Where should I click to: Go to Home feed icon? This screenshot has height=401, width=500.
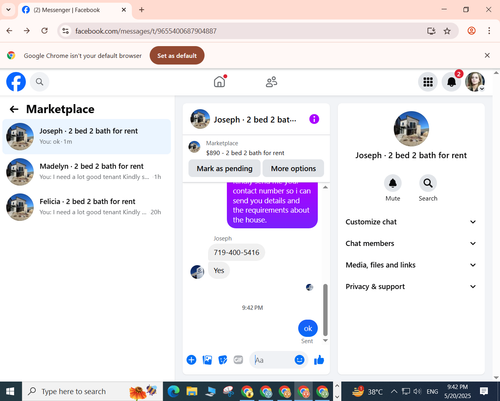coord(219,82)
